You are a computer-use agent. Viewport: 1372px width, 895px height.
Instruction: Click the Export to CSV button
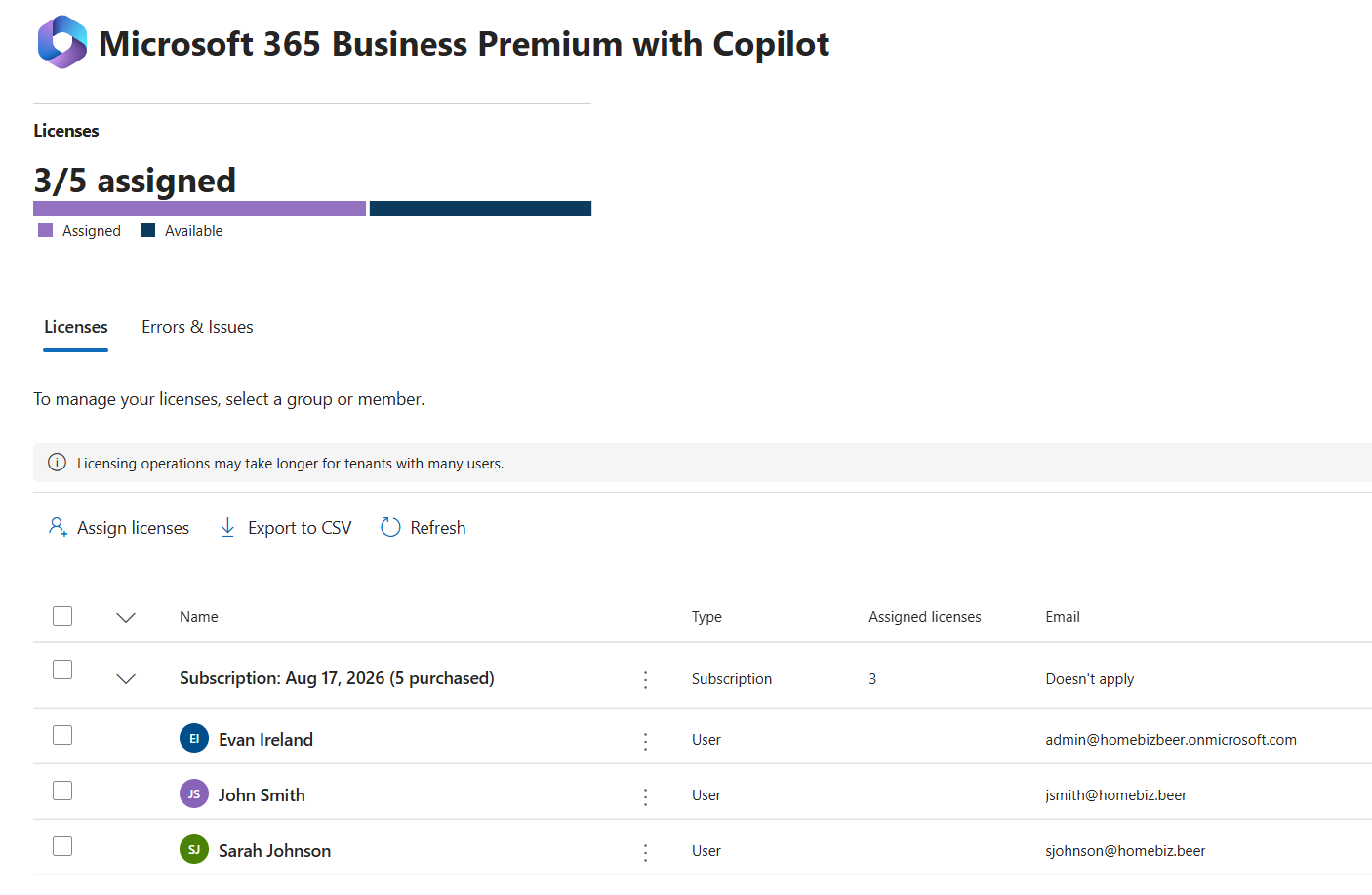(286, 528)
